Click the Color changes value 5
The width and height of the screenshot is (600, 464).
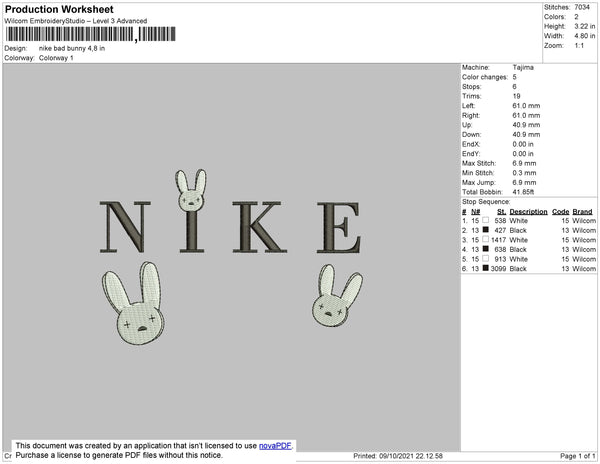point(515,77)
